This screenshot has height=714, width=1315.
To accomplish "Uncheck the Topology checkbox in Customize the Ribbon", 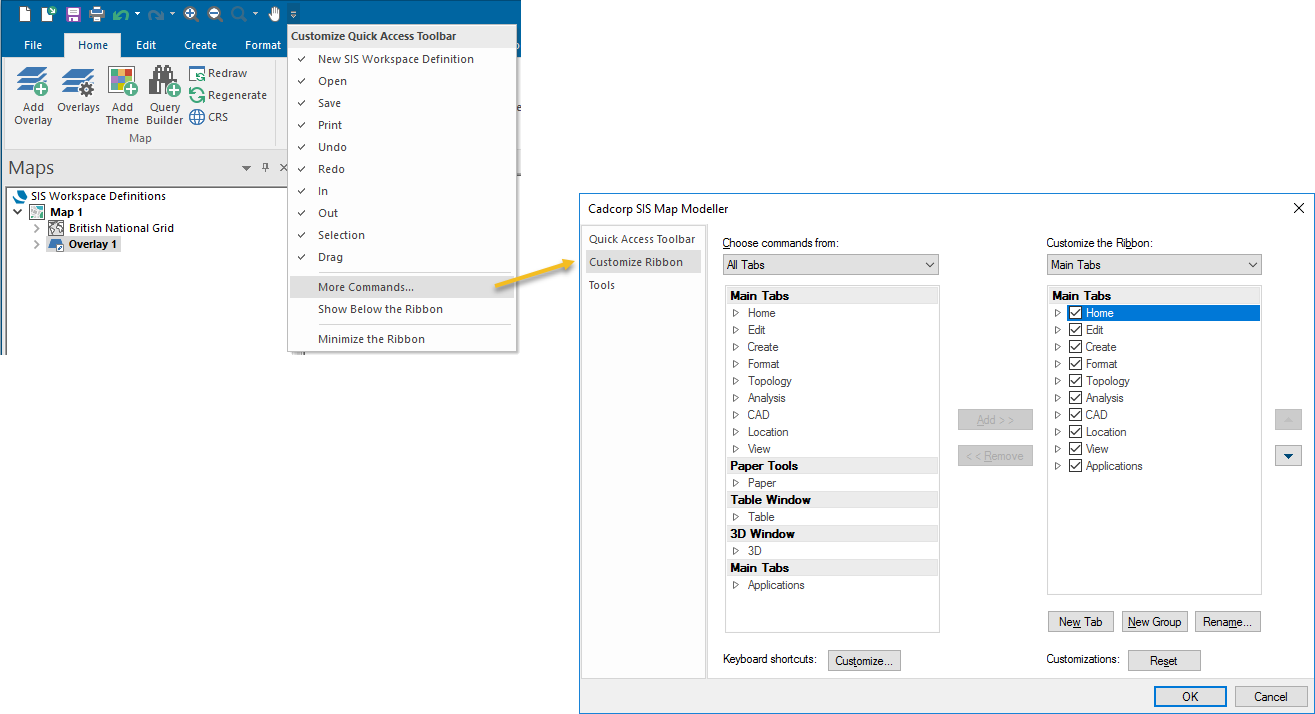I will click(1075, 381).
